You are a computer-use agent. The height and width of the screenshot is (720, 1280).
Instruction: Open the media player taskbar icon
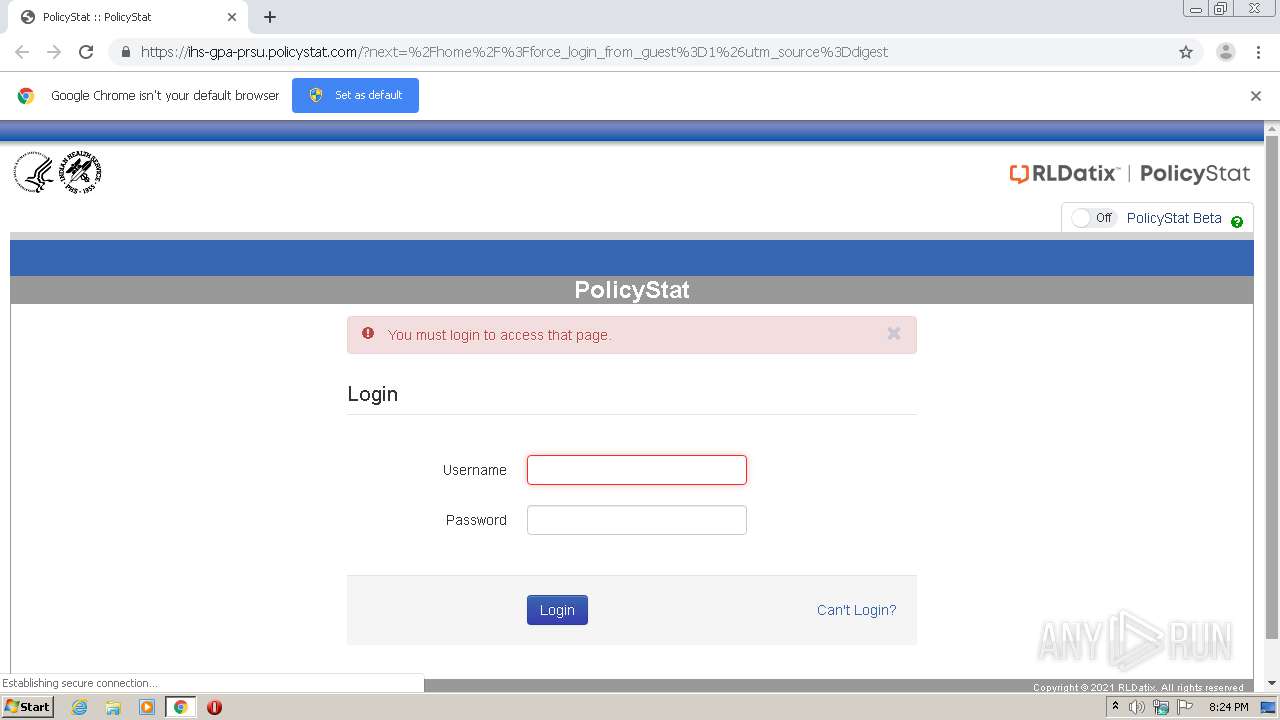147,707
